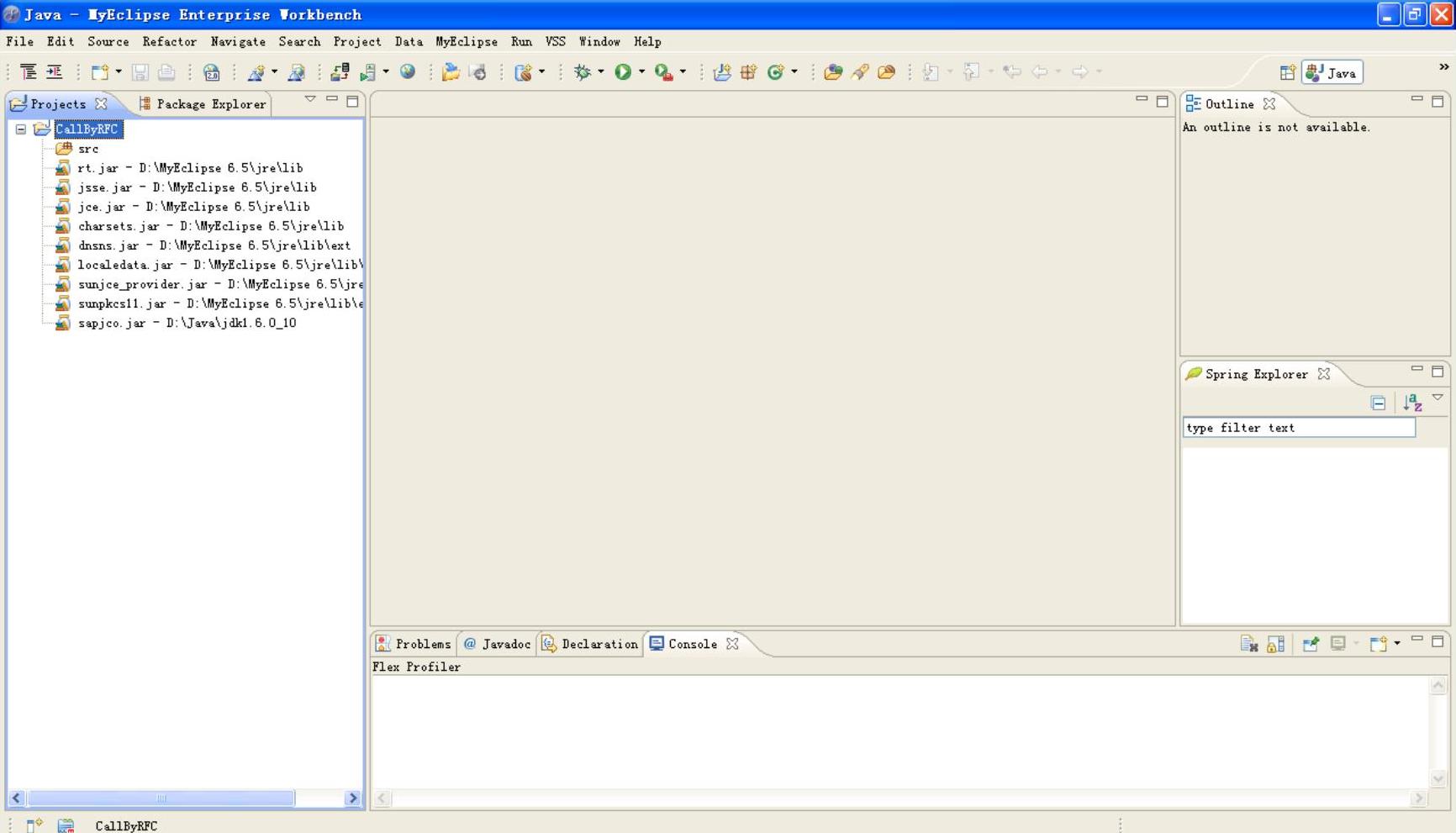Close the Console tab
The height and width of the screenshot is (833, 1456).
[x=732, y=644]
